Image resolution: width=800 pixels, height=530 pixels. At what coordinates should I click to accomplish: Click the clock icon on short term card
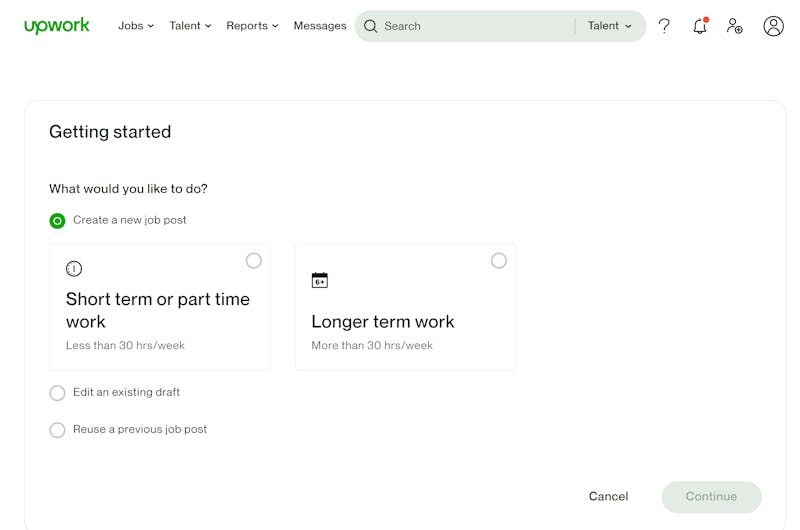point(74,268)
